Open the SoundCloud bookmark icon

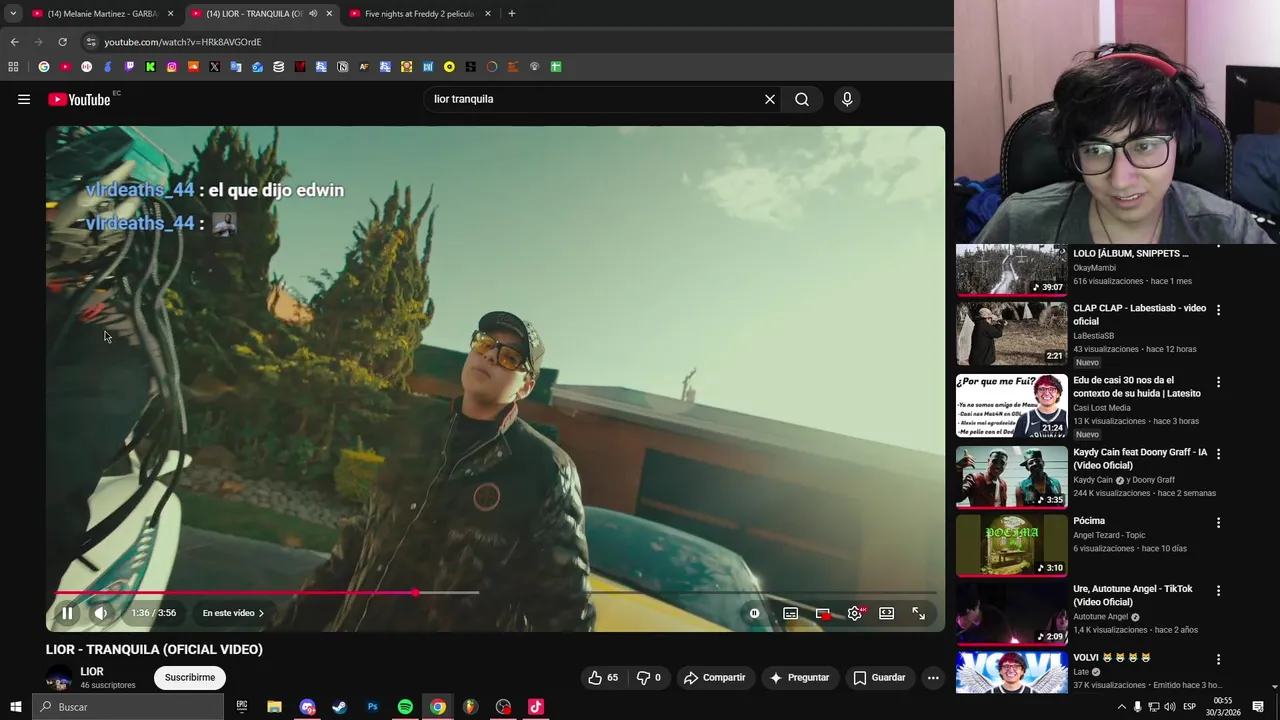click(x=193, y=67)
